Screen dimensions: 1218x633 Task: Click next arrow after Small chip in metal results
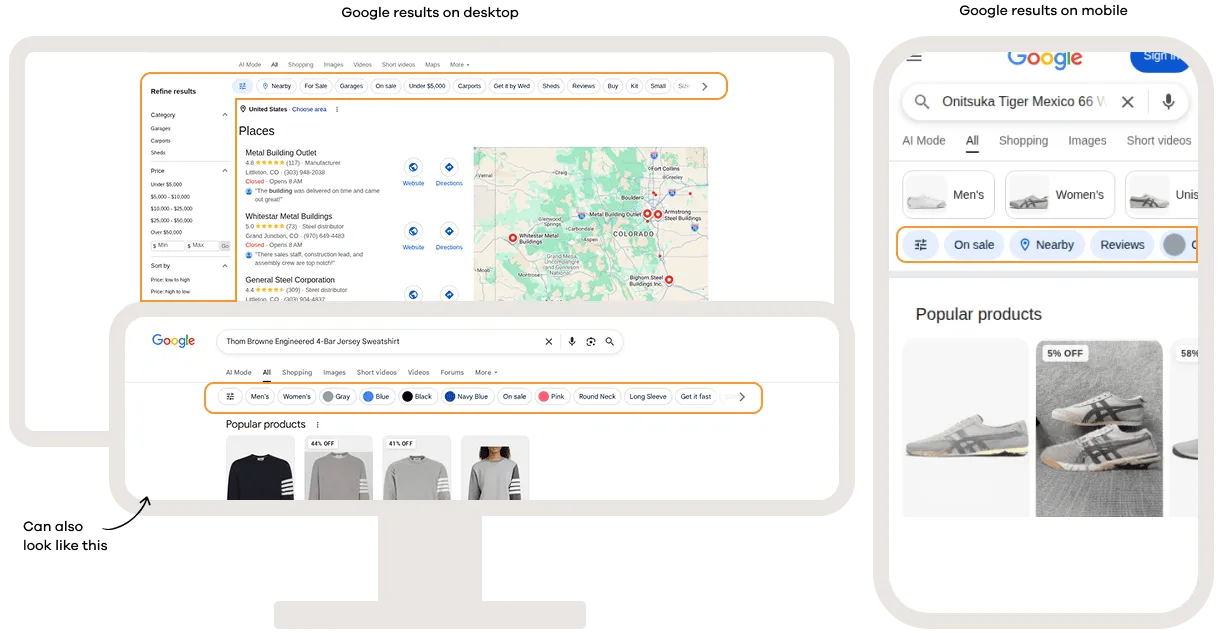(705, 86)
